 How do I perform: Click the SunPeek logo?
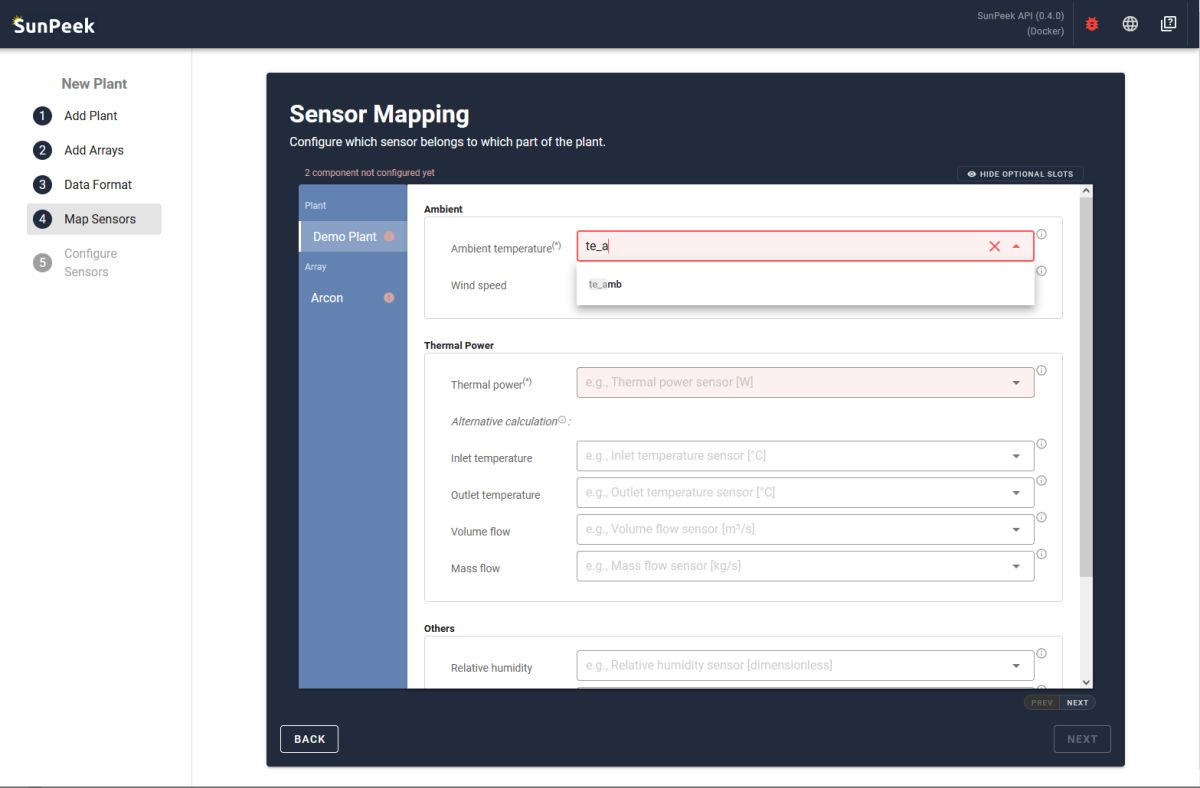(53, 24)
